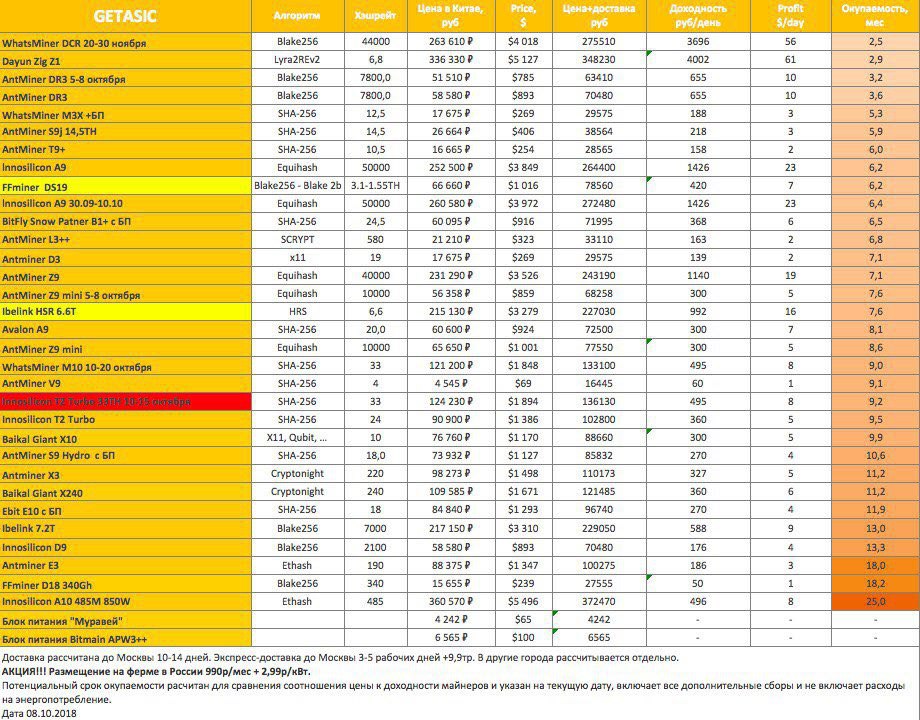Select the 'Antminer D3' cell
Screen dimensions: 920x720
point(126,258)
